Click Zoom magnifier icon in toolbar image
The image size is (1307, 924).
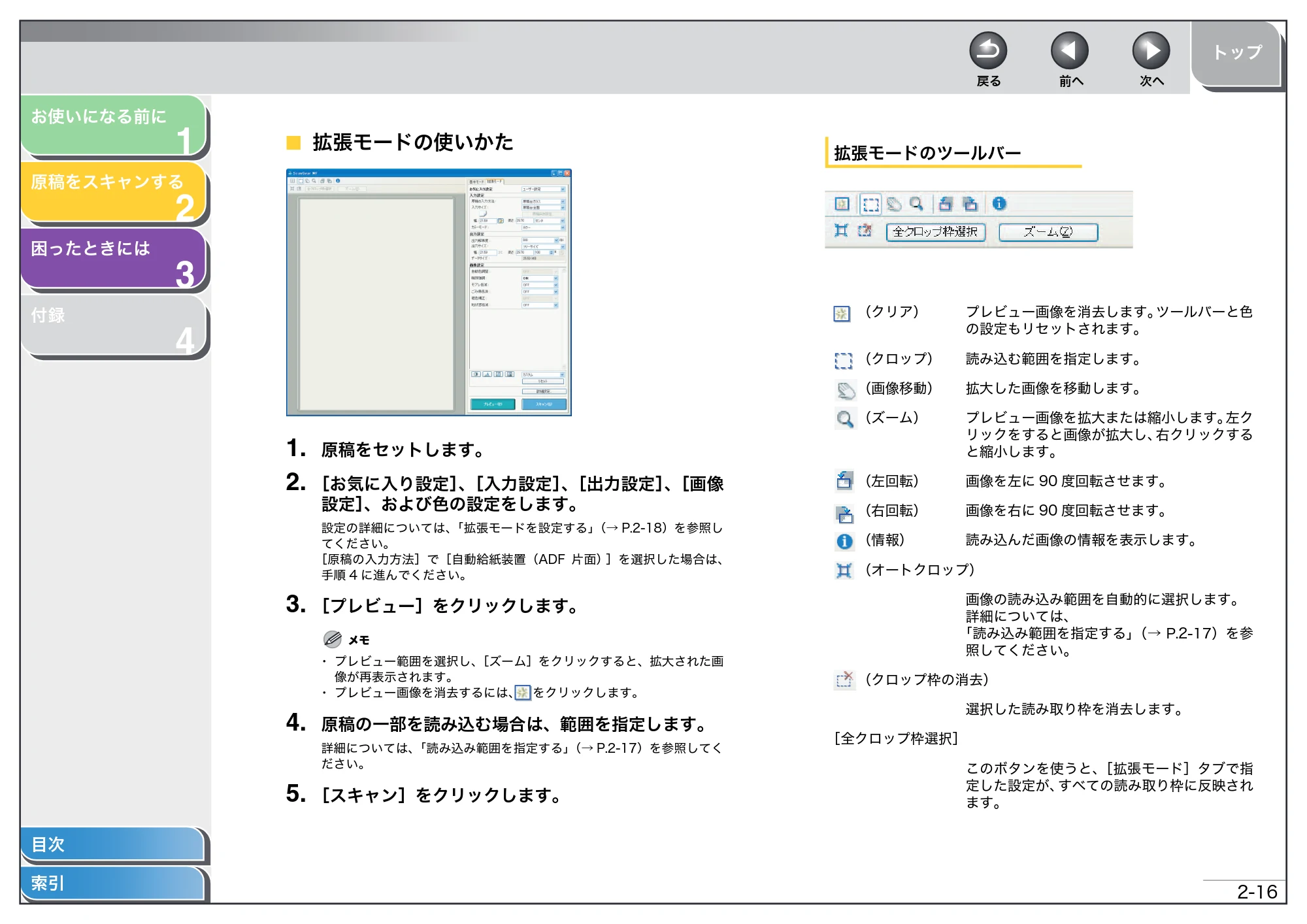pyautogui.click(x=916, y=205)
